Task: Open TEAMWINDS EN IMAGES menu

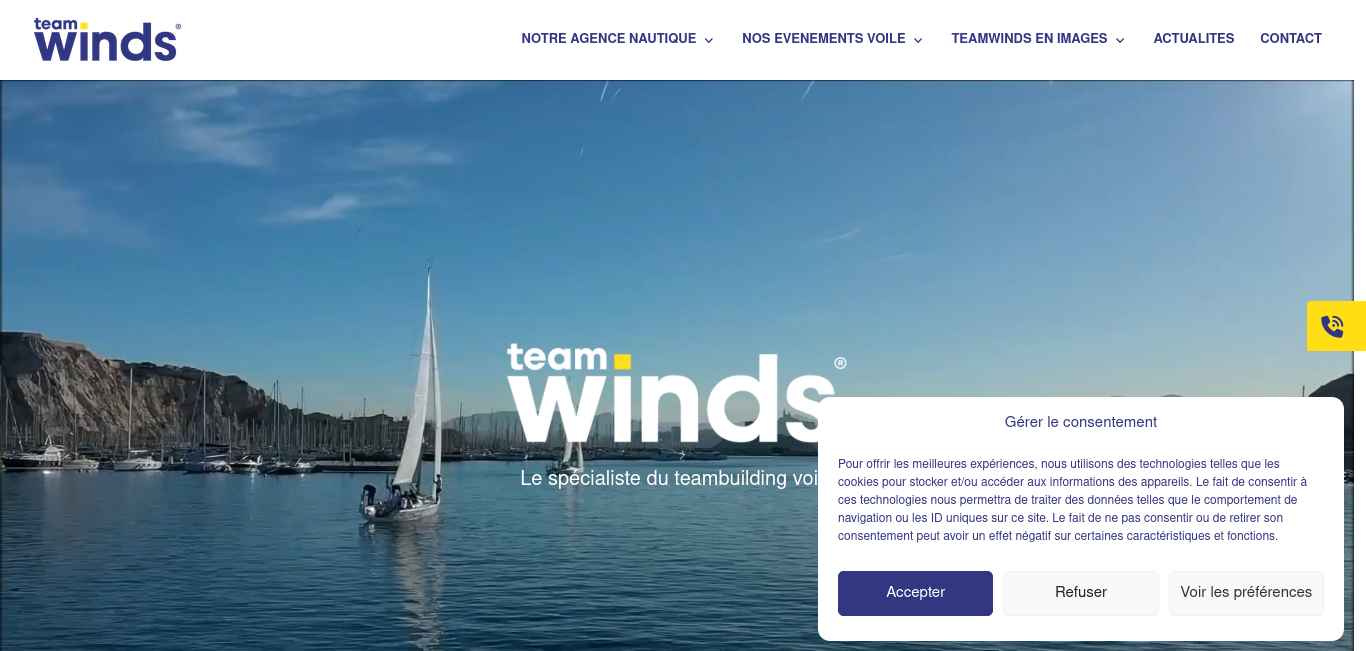Action: [x=1029, y=39]
